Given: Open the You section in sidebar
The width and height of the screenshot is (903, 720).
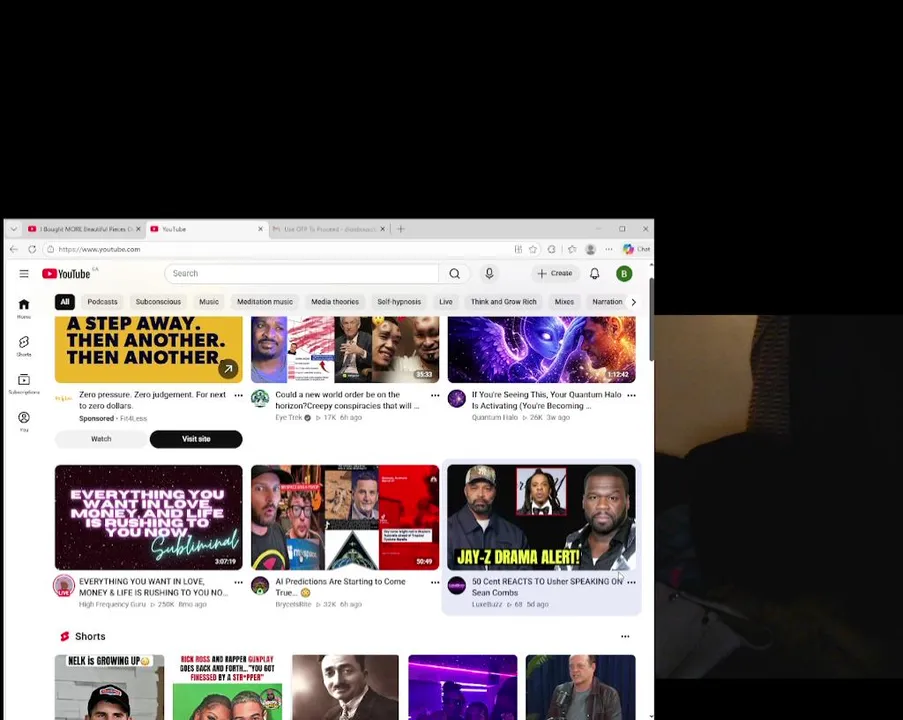Looking at the screenshot, I should coord(24,422).
